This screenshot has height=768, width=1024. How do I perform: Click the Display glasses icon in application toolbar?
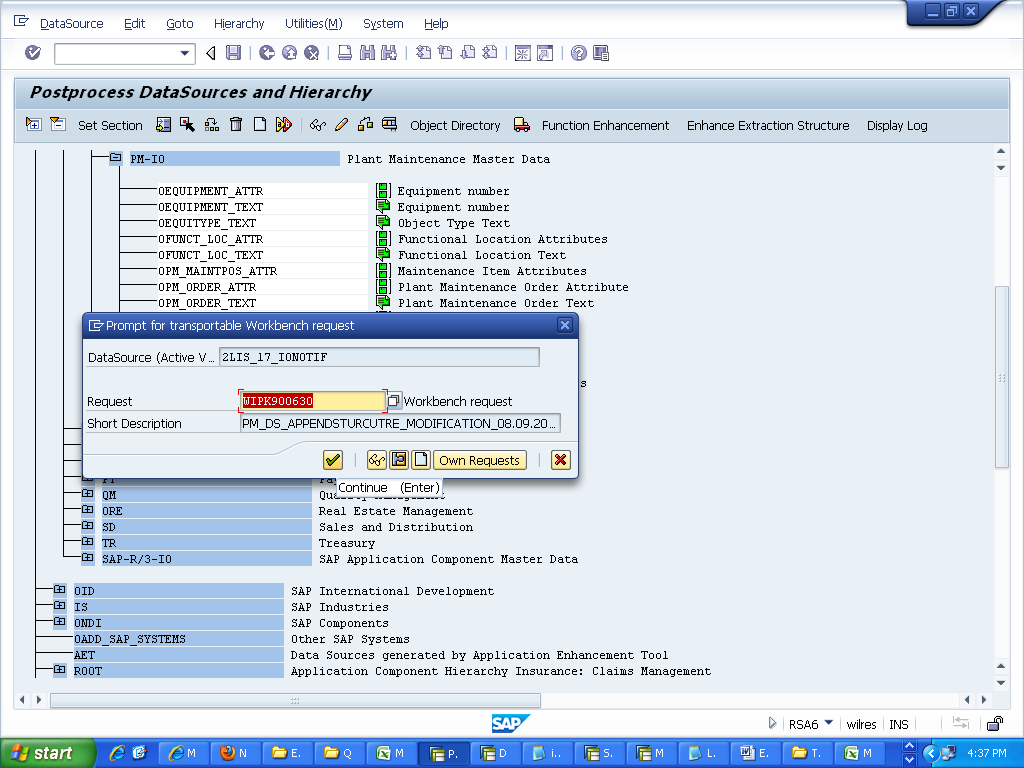[x=318, y=124]
